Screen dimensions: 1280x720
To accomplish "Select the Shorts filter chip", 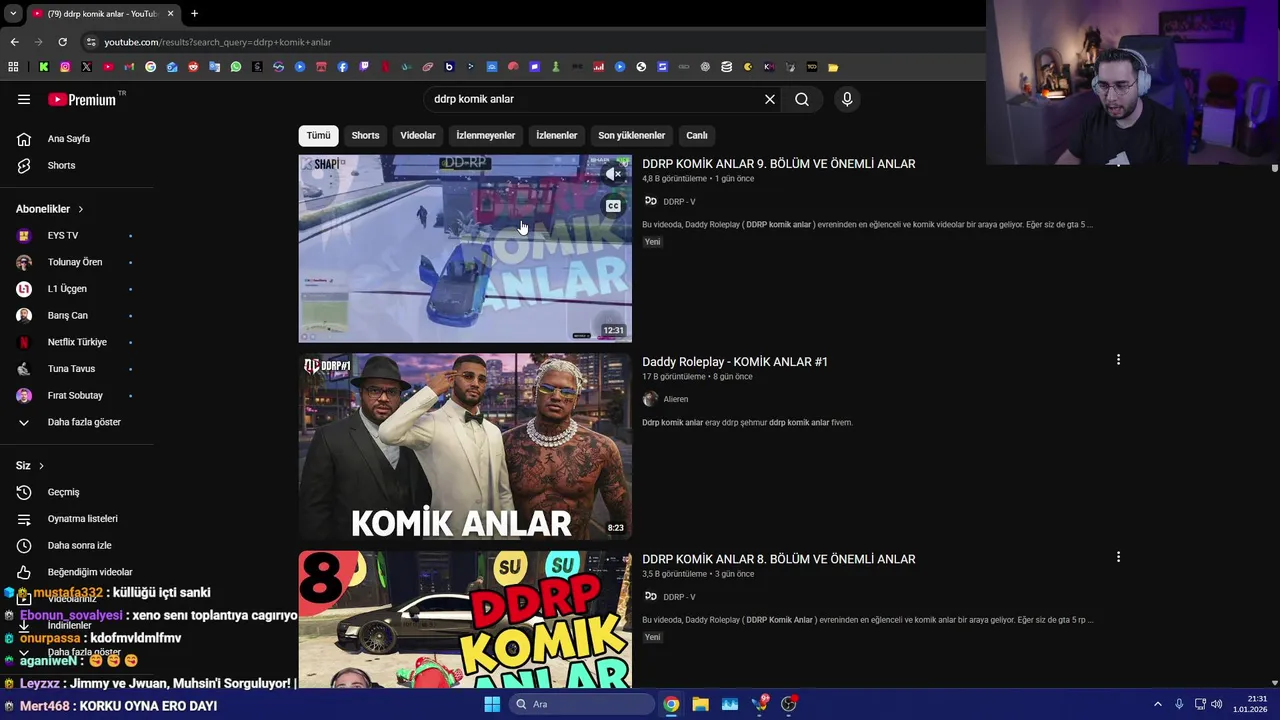I will click(365, 135).
